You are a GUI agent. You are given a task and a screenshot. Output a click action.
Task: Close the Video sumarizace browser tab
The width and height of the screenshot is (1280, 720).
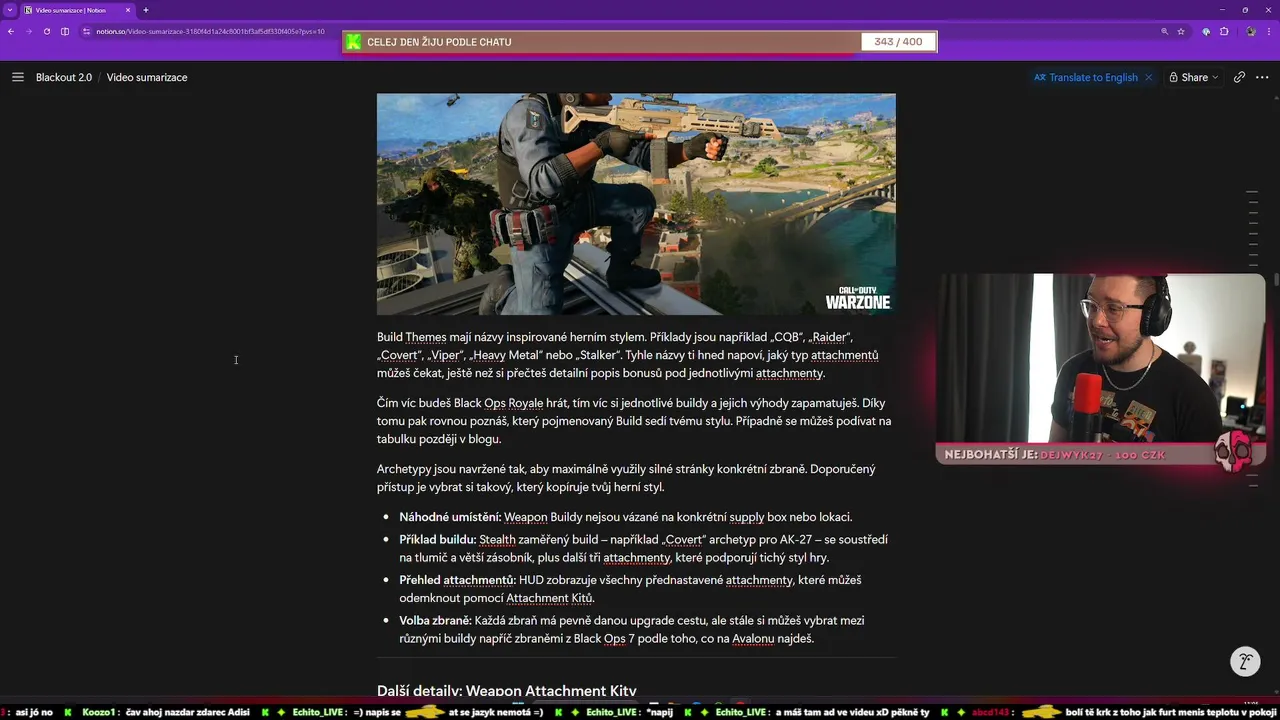[x=128, y=10]
